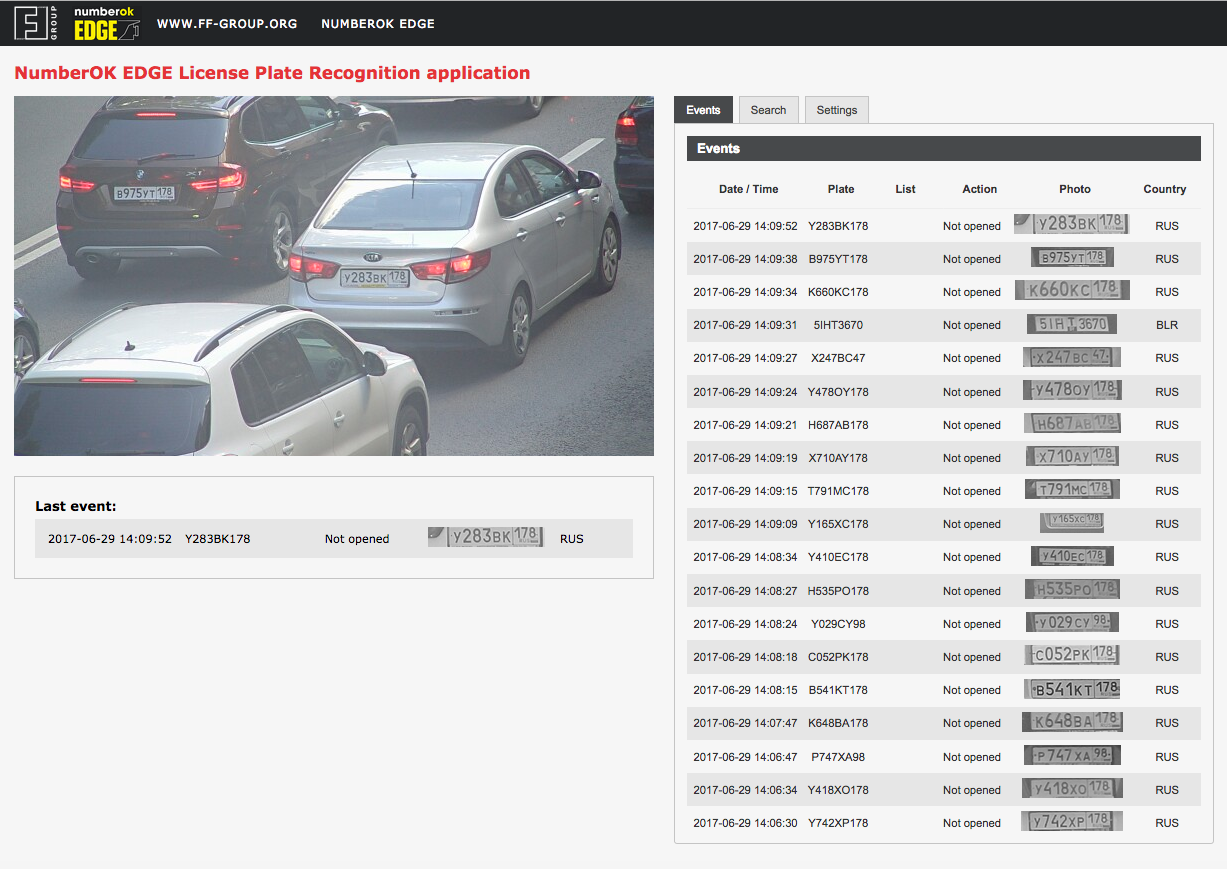The height and width of the screenshot is (869, 1227).
Task: Select plate text T791MC178
Action: [x=838, y=491]
